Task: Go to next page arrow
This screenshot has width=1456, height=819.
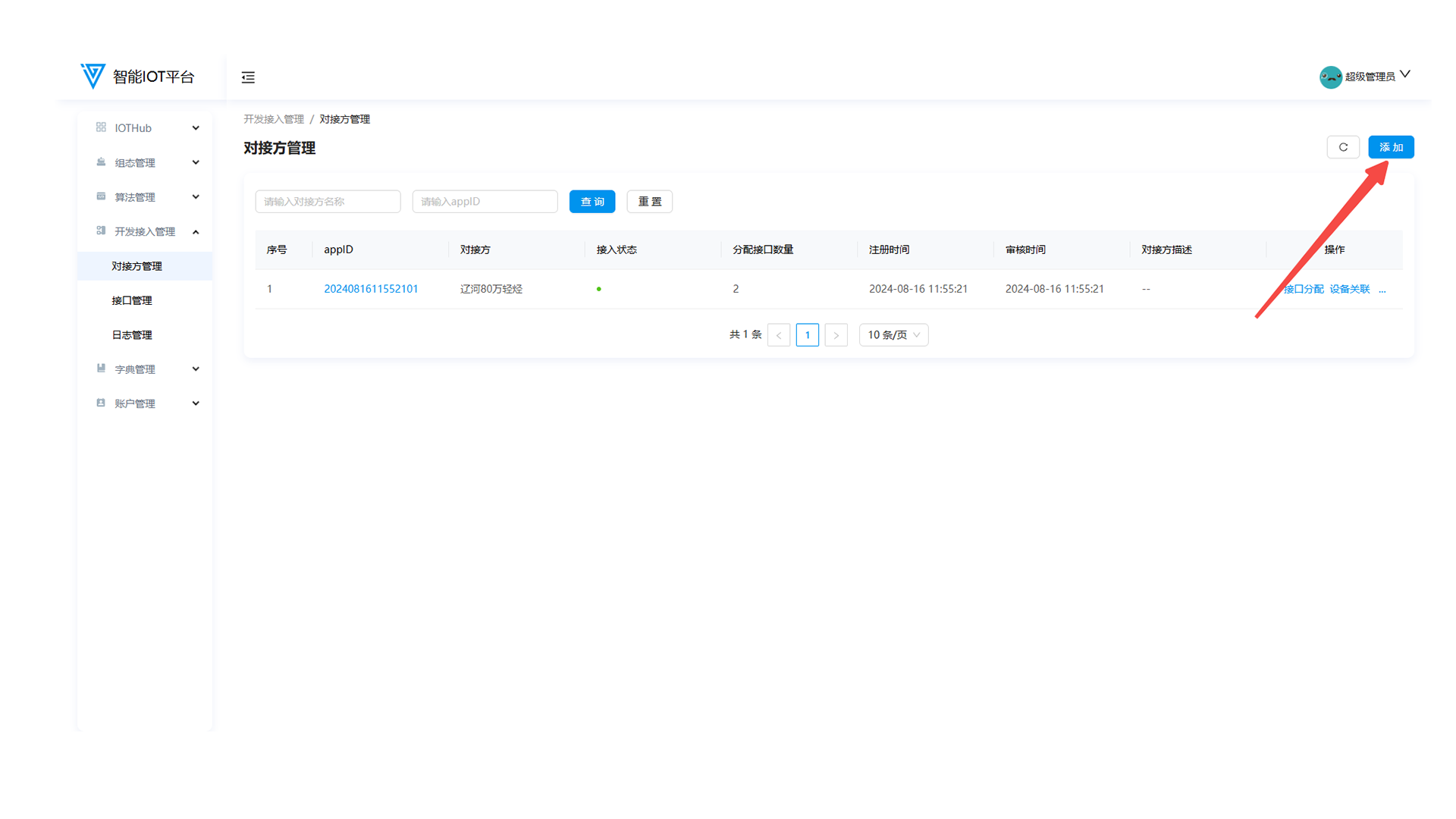Action: 836,335
